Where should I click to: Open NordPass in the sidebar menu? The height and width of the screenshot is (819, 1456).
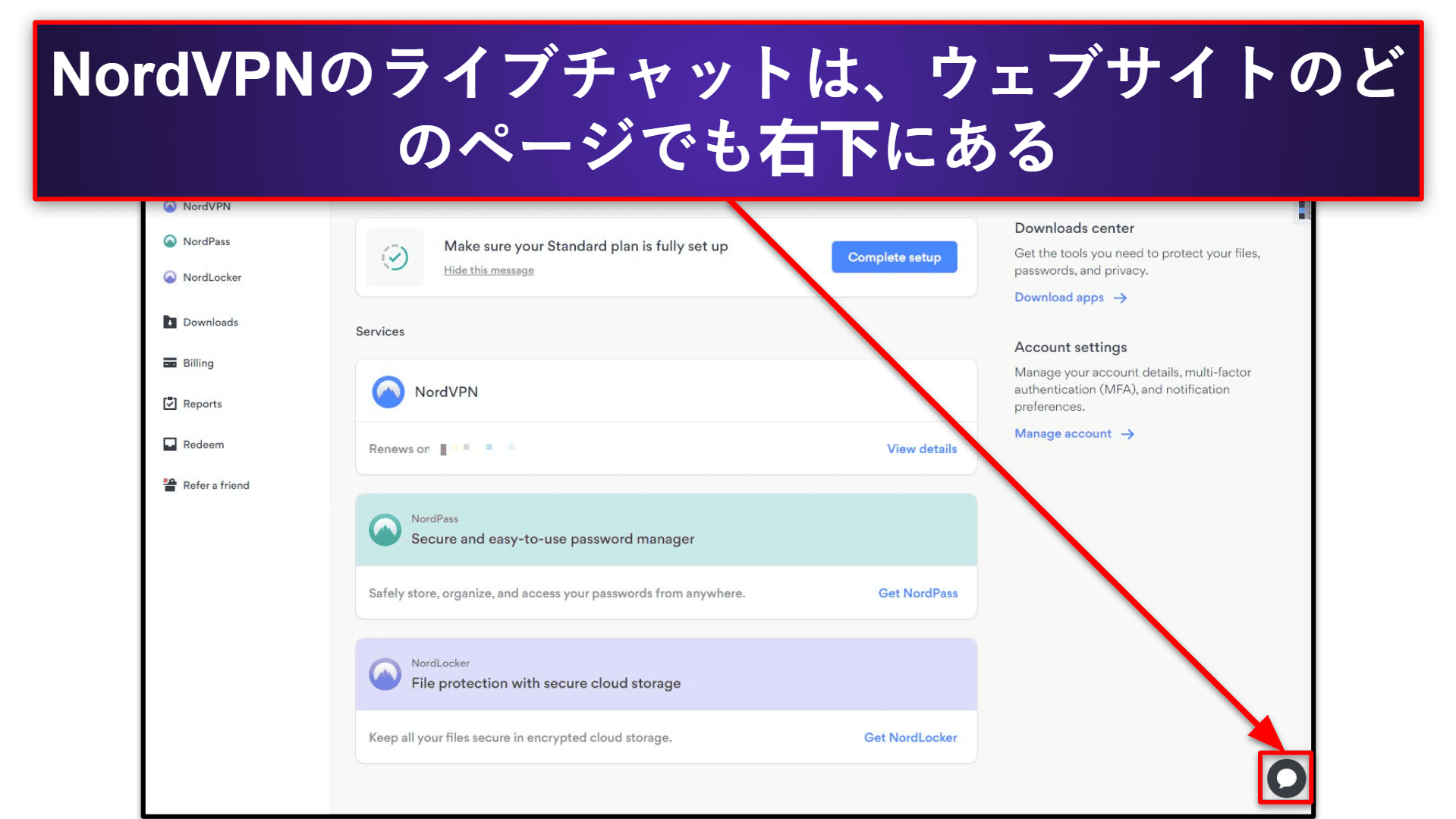pos(206,241)
